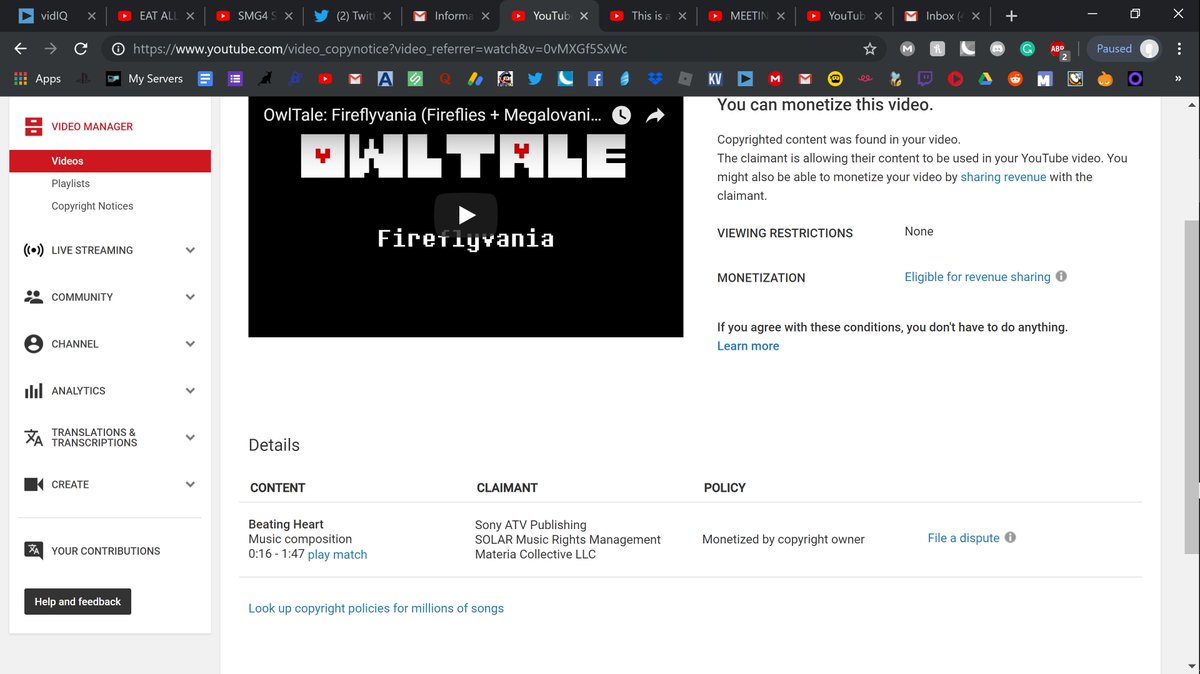Click info icon beside File a dispute

1010,537
